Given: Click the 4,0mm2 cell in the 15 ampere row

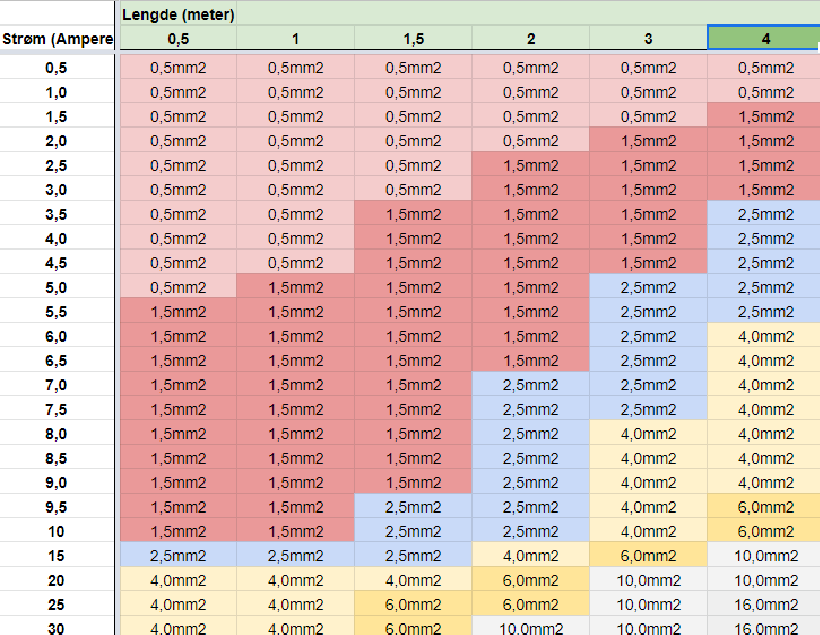Looking at the screenshot, I should point(530,556).
